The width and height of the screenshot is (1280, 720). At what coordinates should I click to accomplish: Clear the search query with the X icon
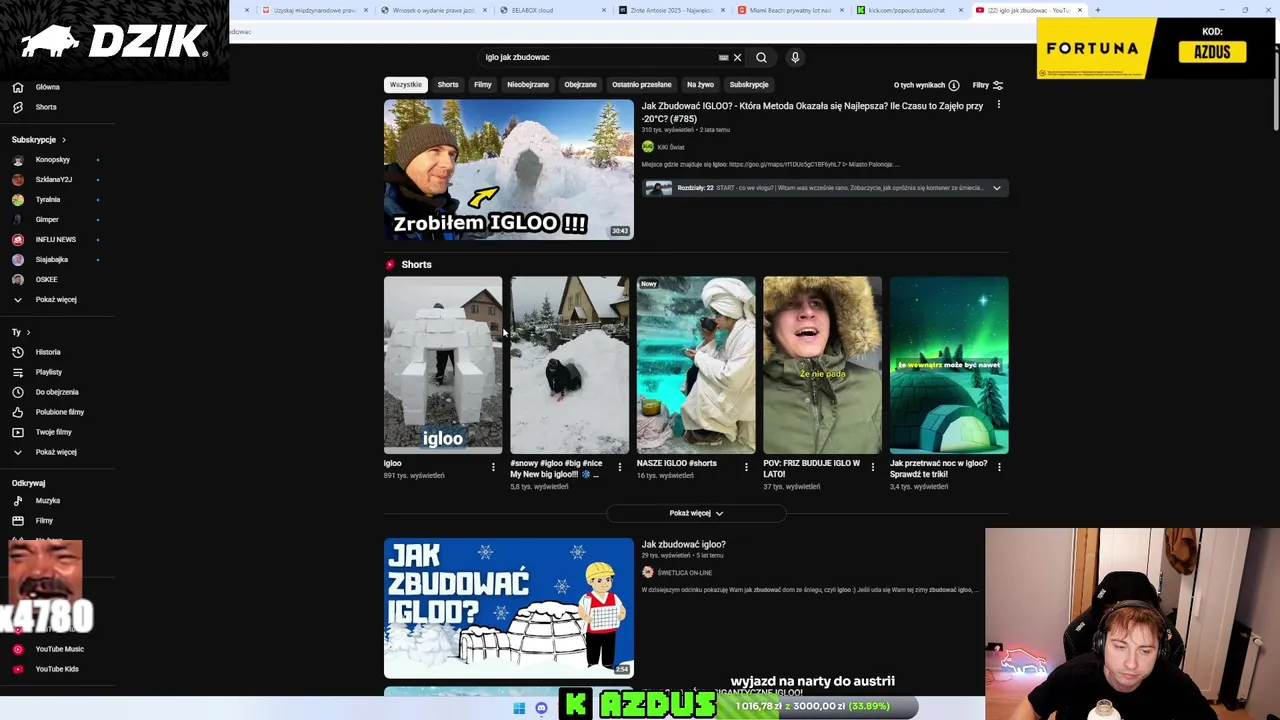point(737,57)
